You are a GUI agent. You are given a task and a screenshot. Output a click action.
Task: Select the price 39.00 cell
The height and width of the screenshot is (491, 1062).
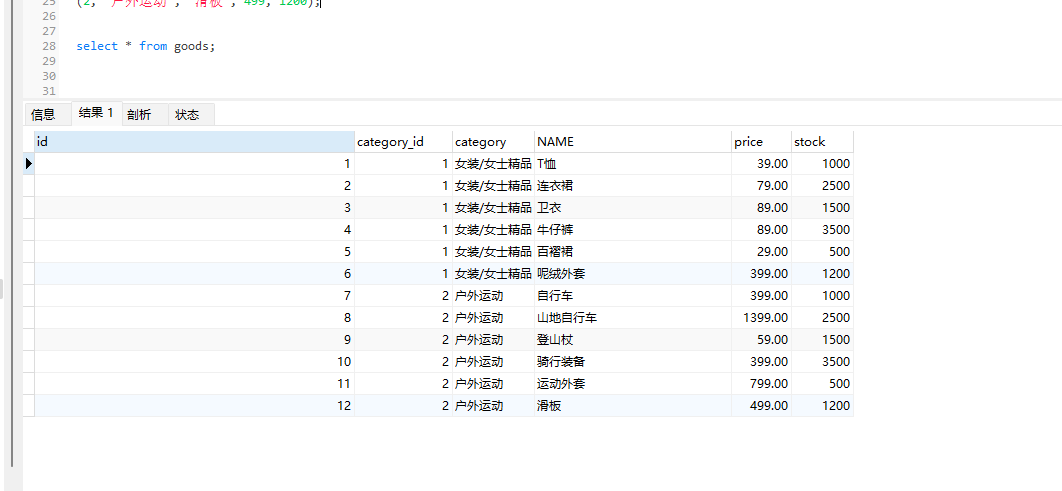(x=761, y=163)
